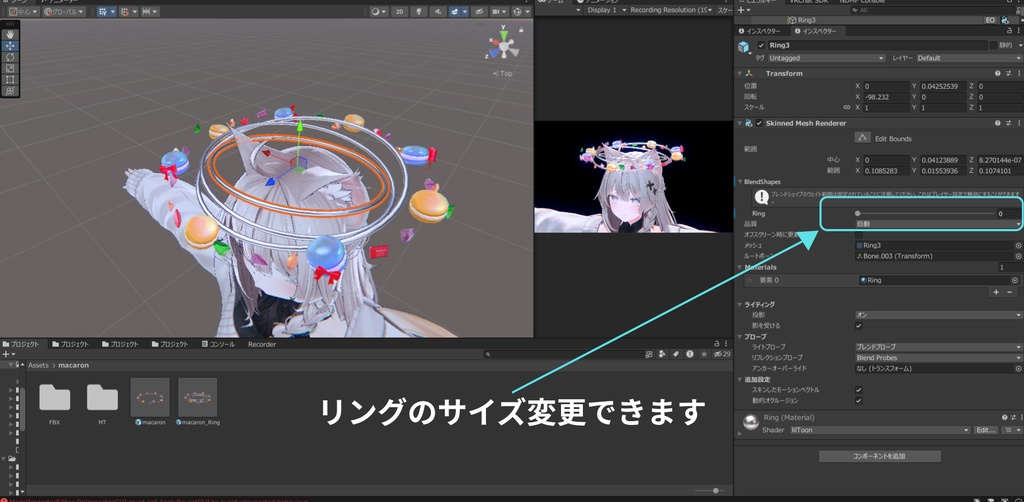Collapse the BlendShapes section
1024x502 pixels.
(740, 181)
